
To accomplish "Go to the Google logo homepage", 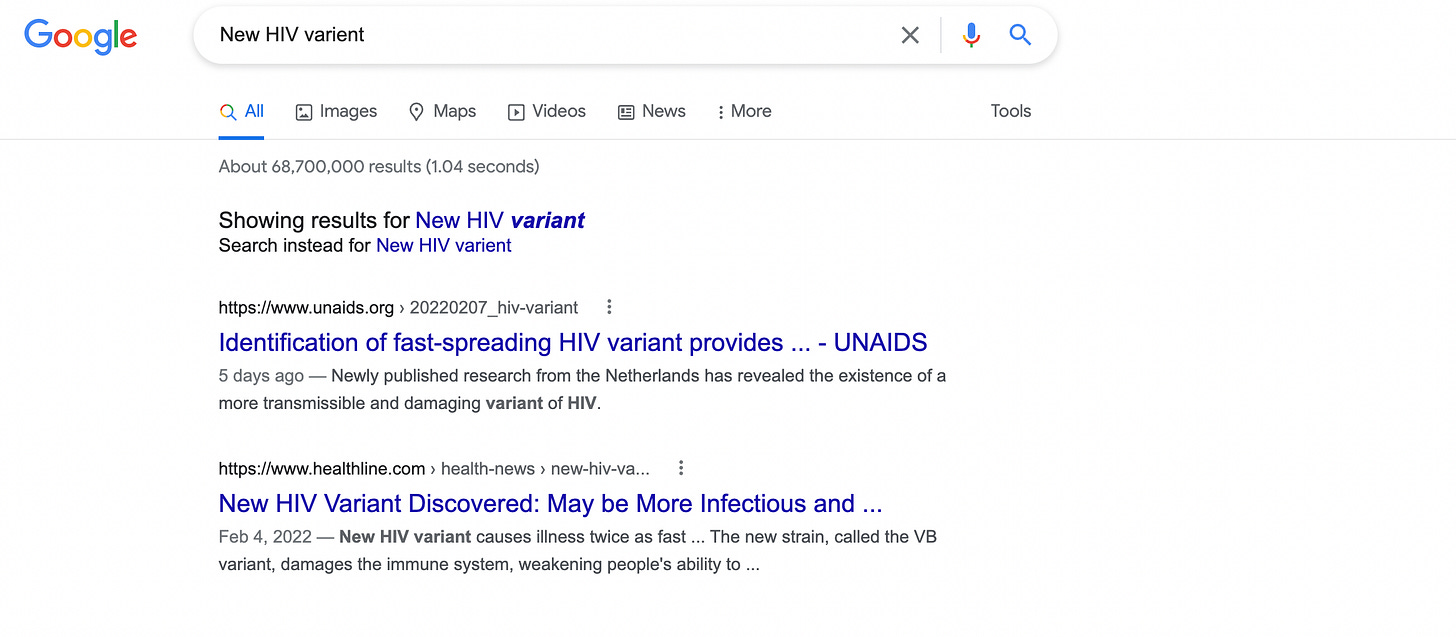I will (x=81, y=35).
